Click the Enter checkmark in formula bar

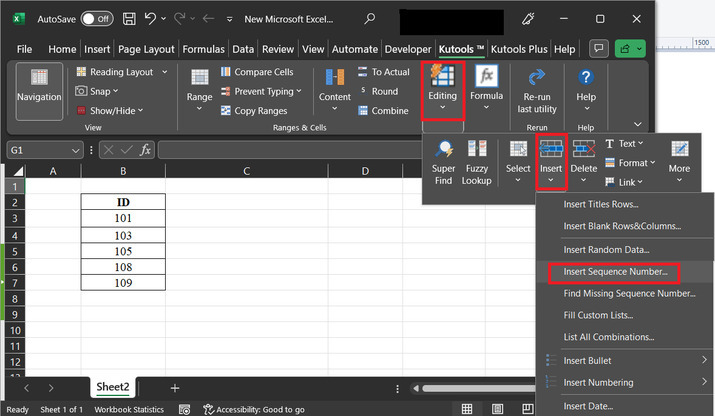[126, 150]
